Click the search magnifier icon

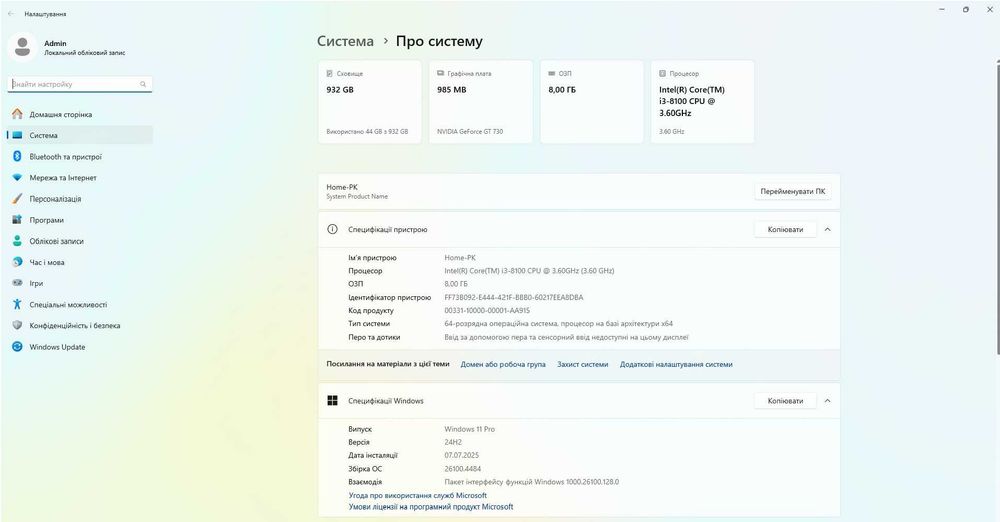(x=143, y=84)
